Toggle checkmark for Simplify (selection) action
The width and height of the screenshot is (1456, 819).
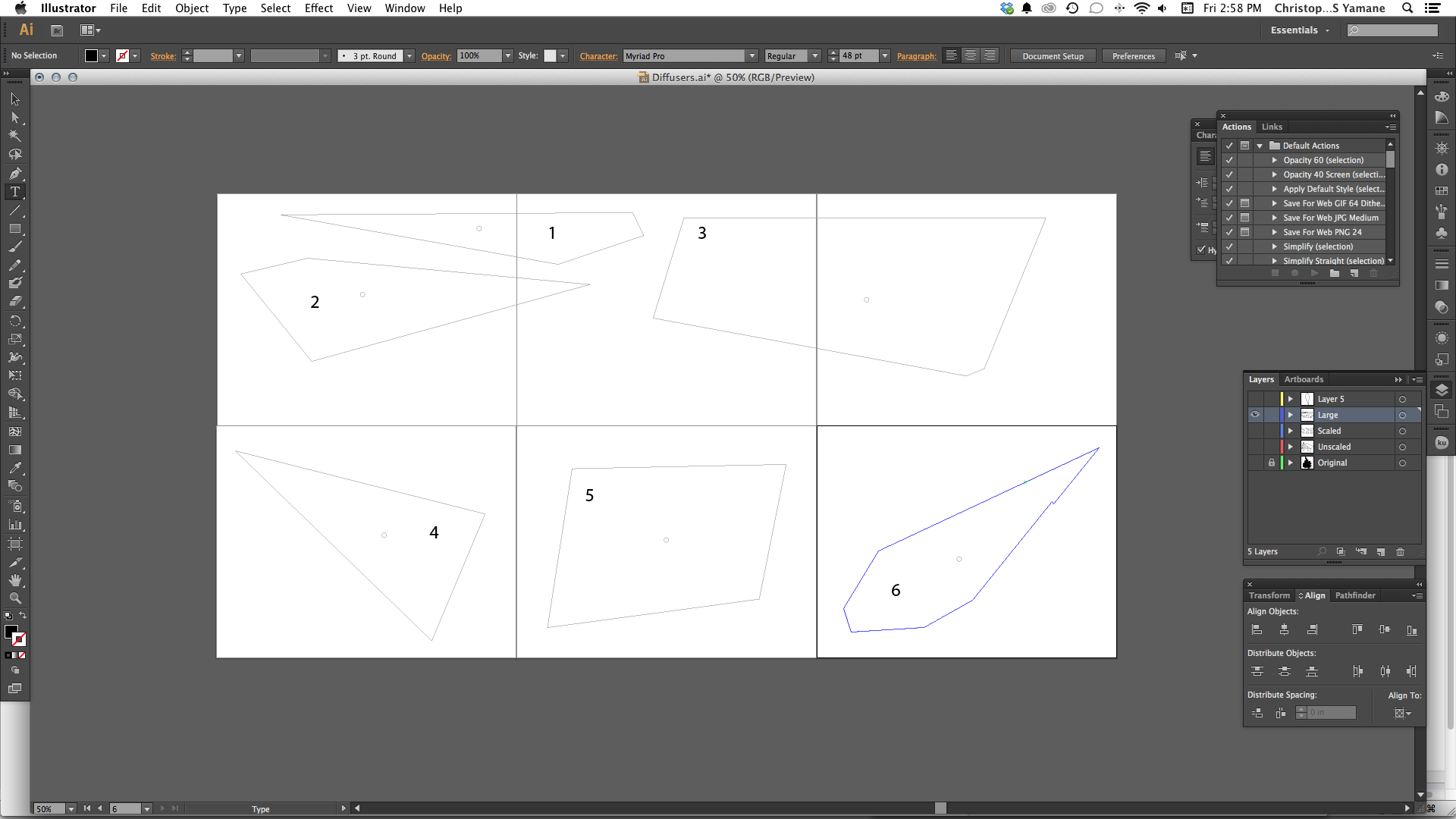tap(1229, 246)
